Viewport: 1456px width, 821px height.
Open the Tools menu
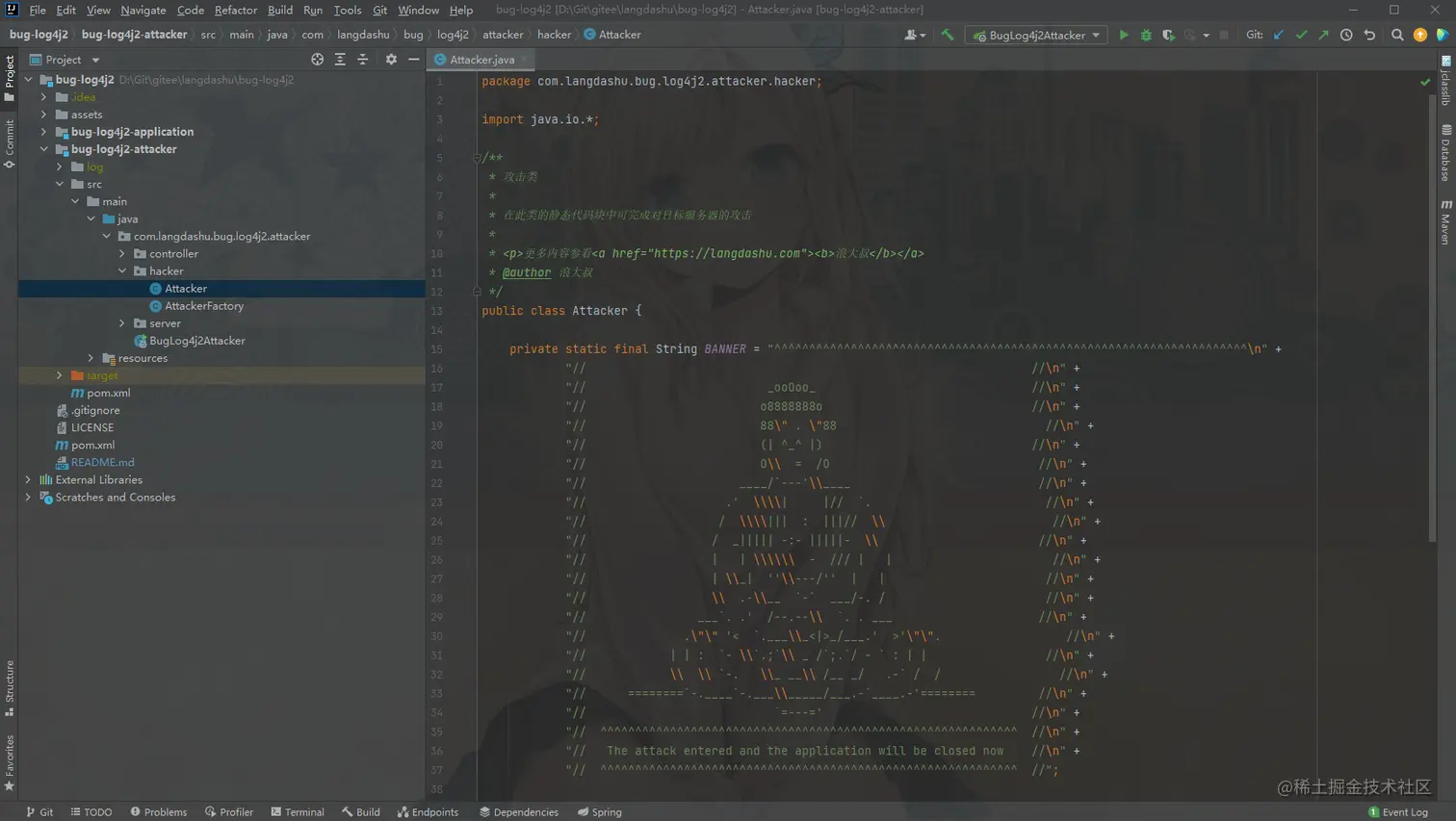point(348,10)
